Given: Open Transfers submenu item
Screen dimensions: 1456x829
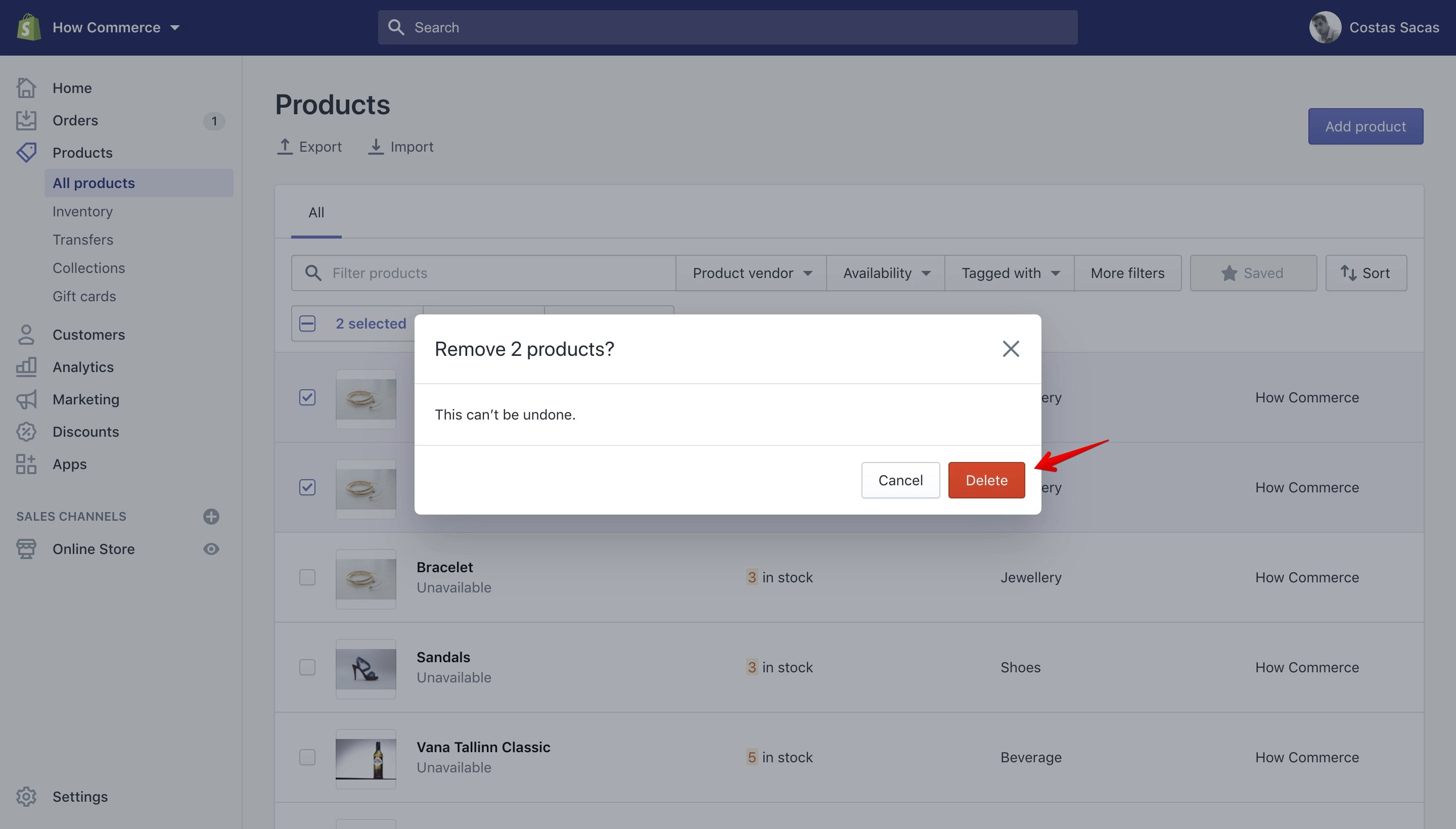Looking at the screenshot, I should click(82, 240).
